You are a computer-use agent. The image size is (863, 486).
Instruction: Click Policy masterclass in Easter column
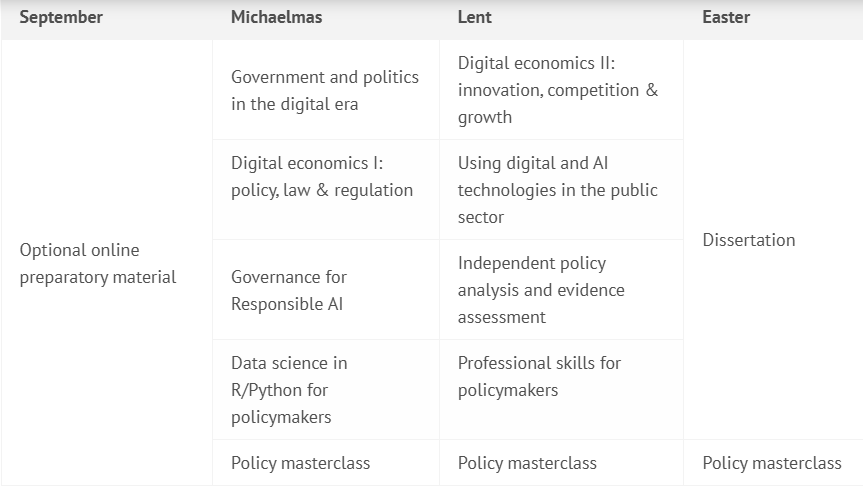(772, 463)
